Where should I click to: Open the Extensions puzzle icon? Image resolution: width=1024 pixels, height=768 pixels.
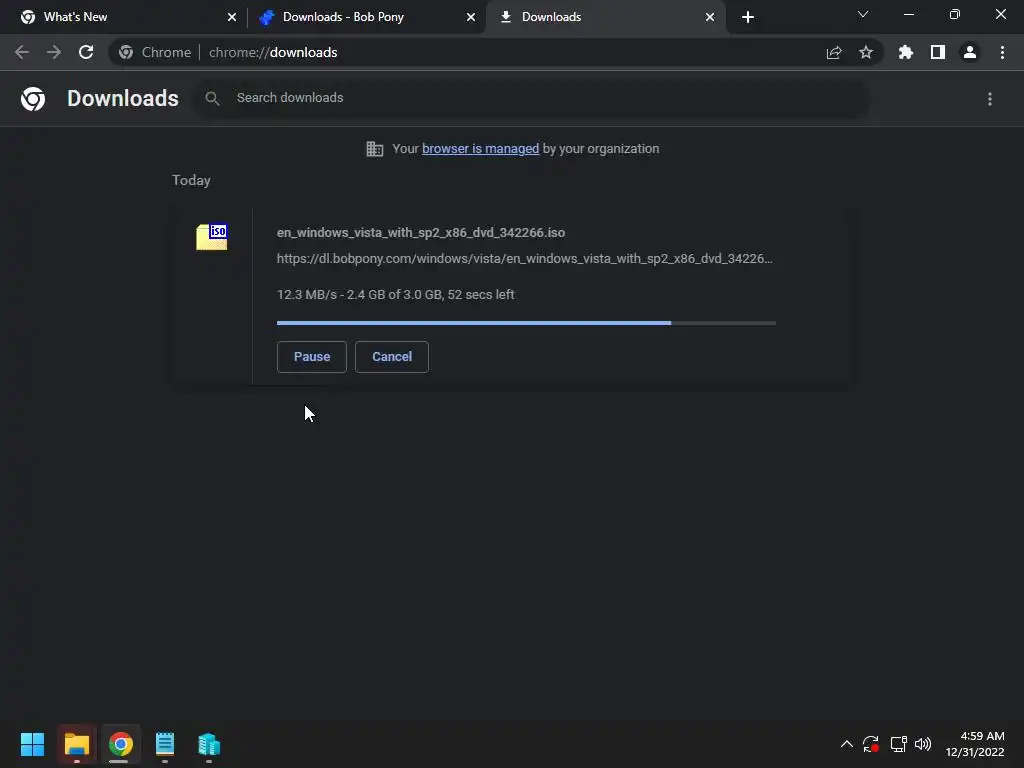(906, 52)
